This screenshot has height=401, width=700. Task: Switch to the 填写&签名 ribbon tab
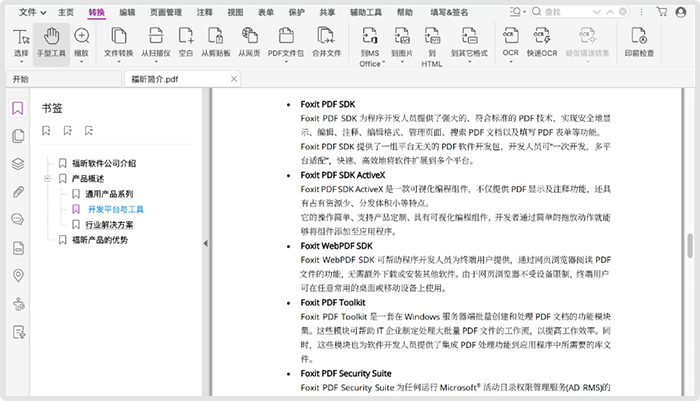449,13
